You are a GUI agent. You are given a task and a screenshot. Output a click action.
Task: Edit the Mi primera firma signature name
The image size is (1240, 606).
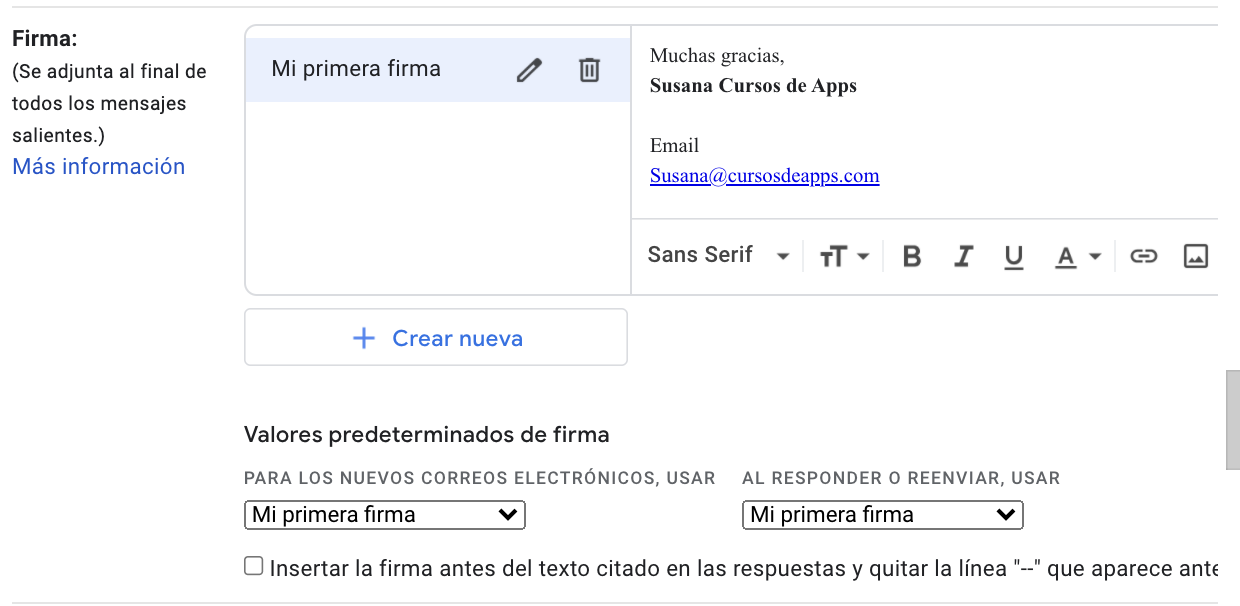click(x=529, y=70)
